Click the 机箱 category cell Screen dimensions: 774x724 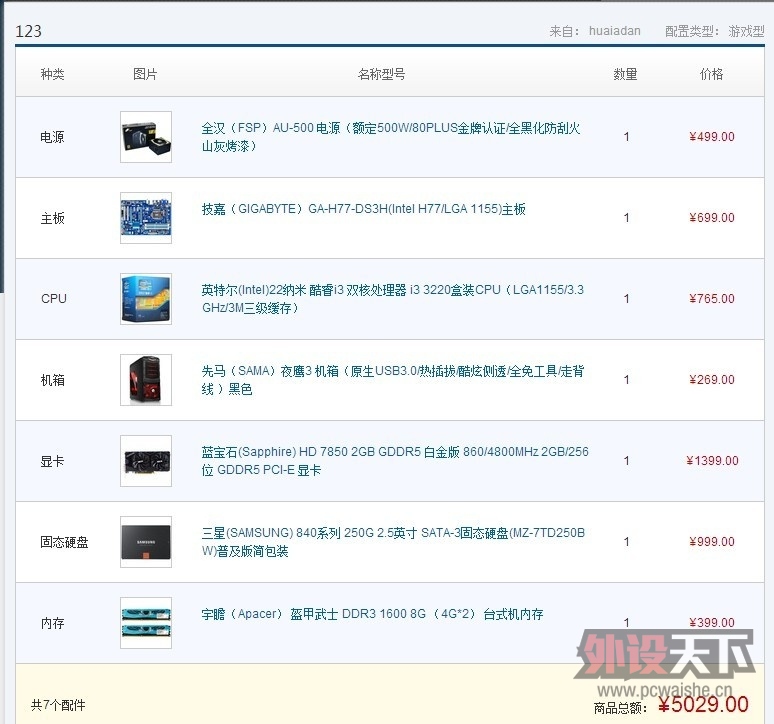52,380
